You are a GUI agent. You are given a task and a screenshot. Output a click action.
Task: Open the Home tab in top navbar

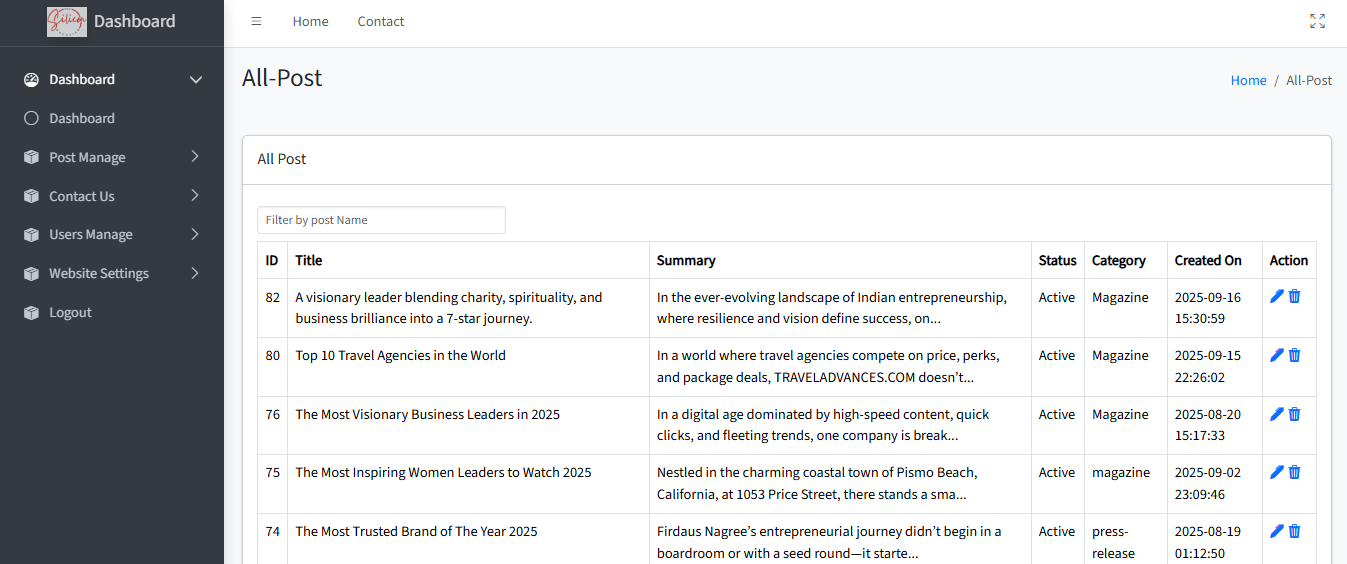coord(310,21)
